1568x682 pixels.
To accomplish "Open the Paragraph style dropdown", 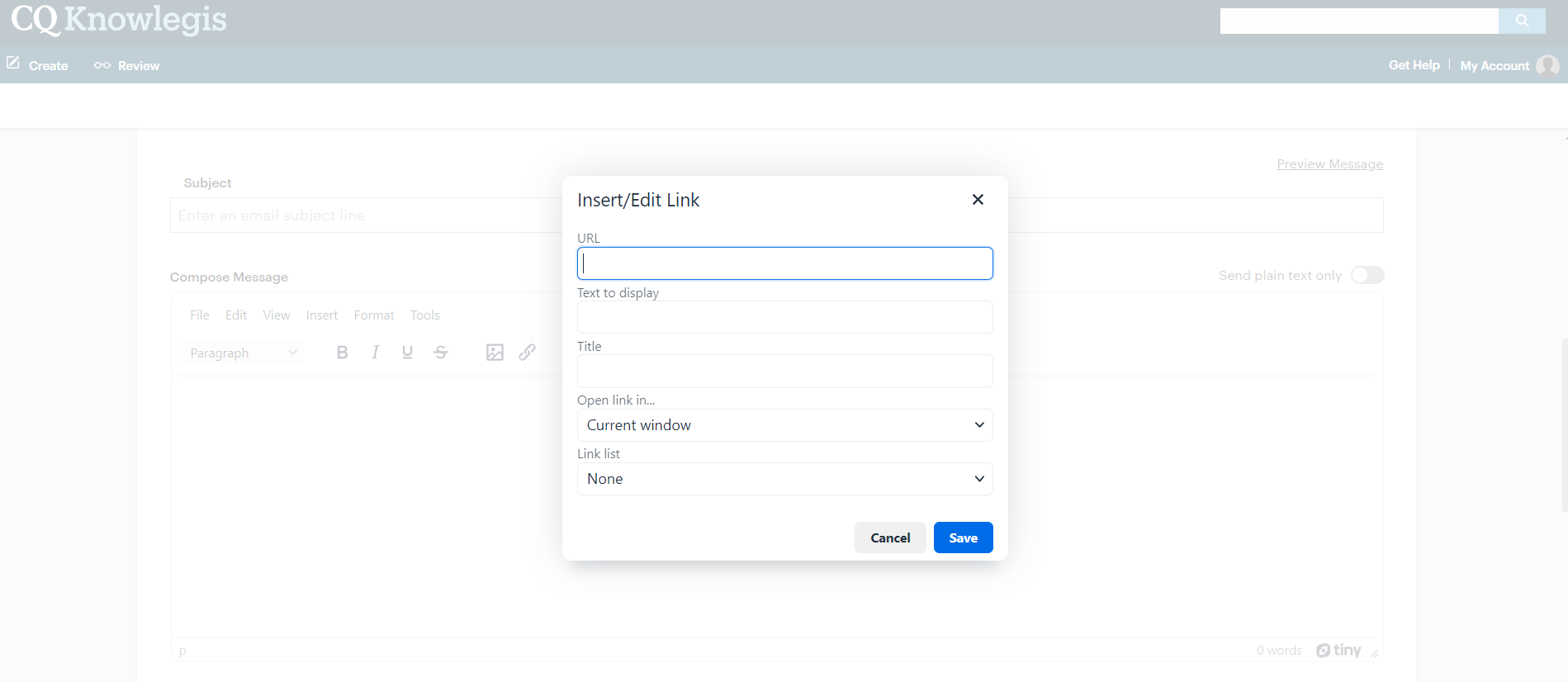I will point(243,353).
